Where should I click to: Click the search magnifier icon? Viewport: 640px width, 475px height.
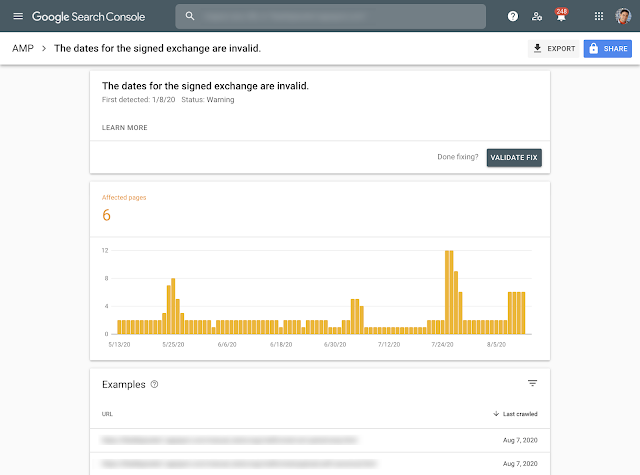coord(190,17)
